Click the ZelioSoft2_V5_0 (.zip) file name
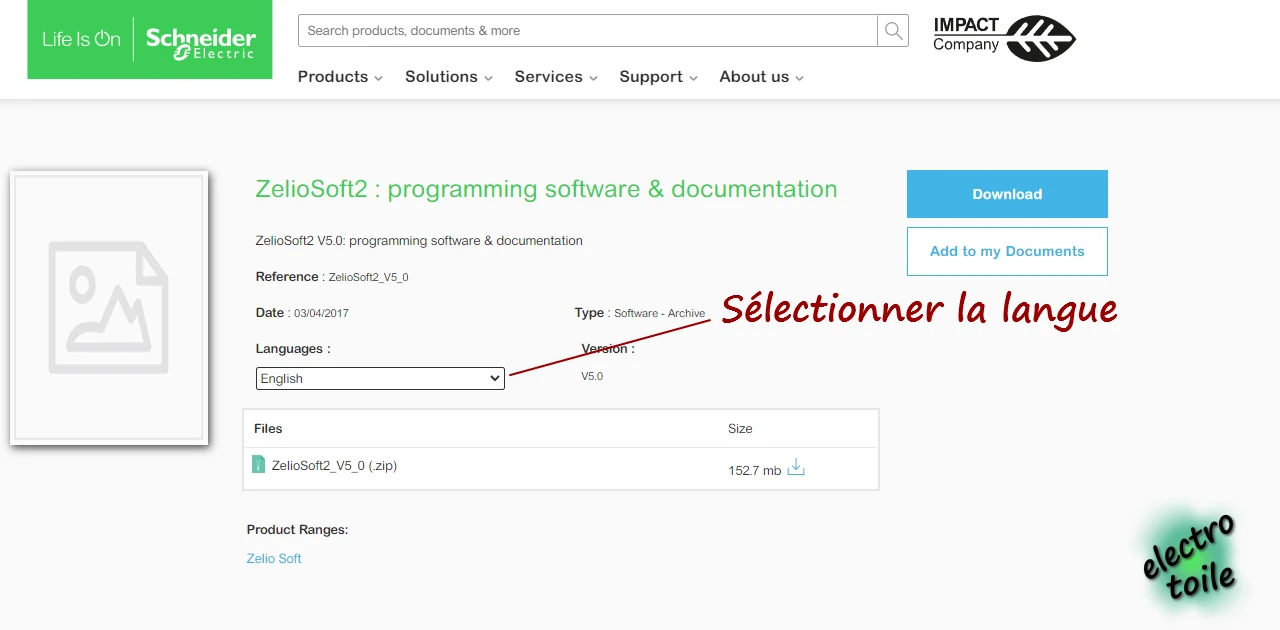This screenshot has width=1280, height=630. (x=334, y=466)
